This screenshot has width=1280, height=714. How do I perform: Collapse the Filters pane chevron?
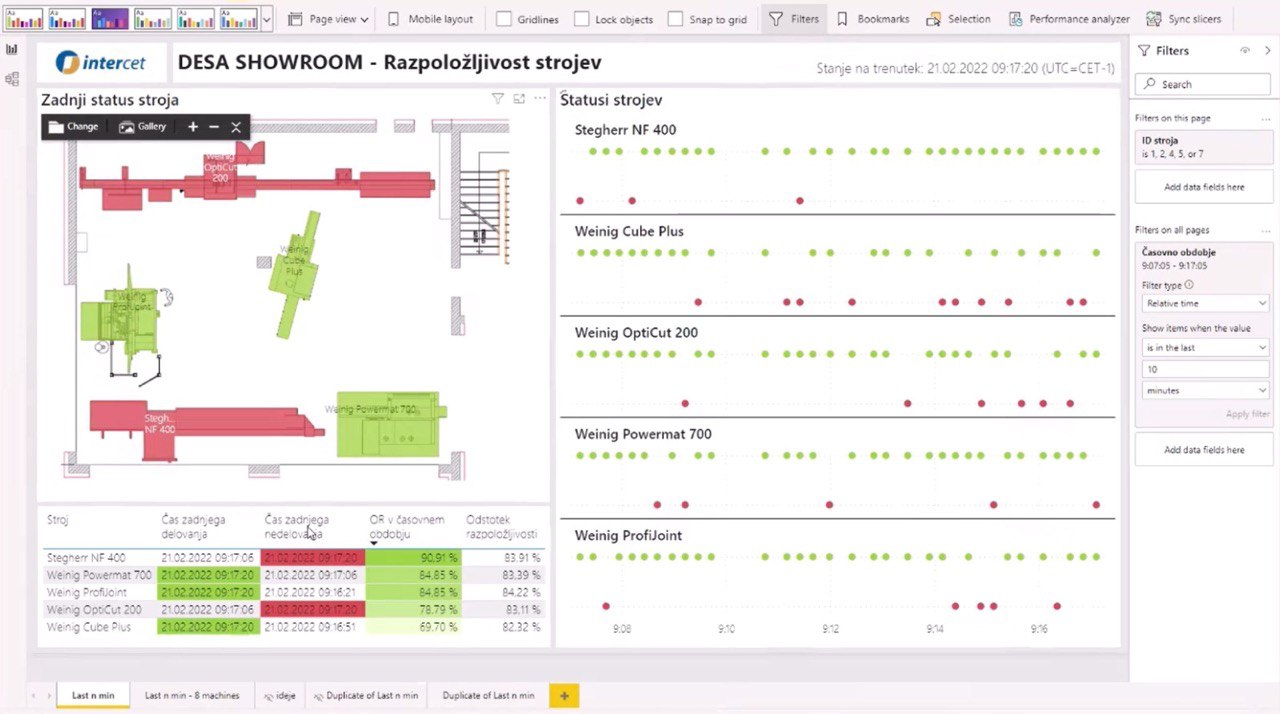(1268, 50)
